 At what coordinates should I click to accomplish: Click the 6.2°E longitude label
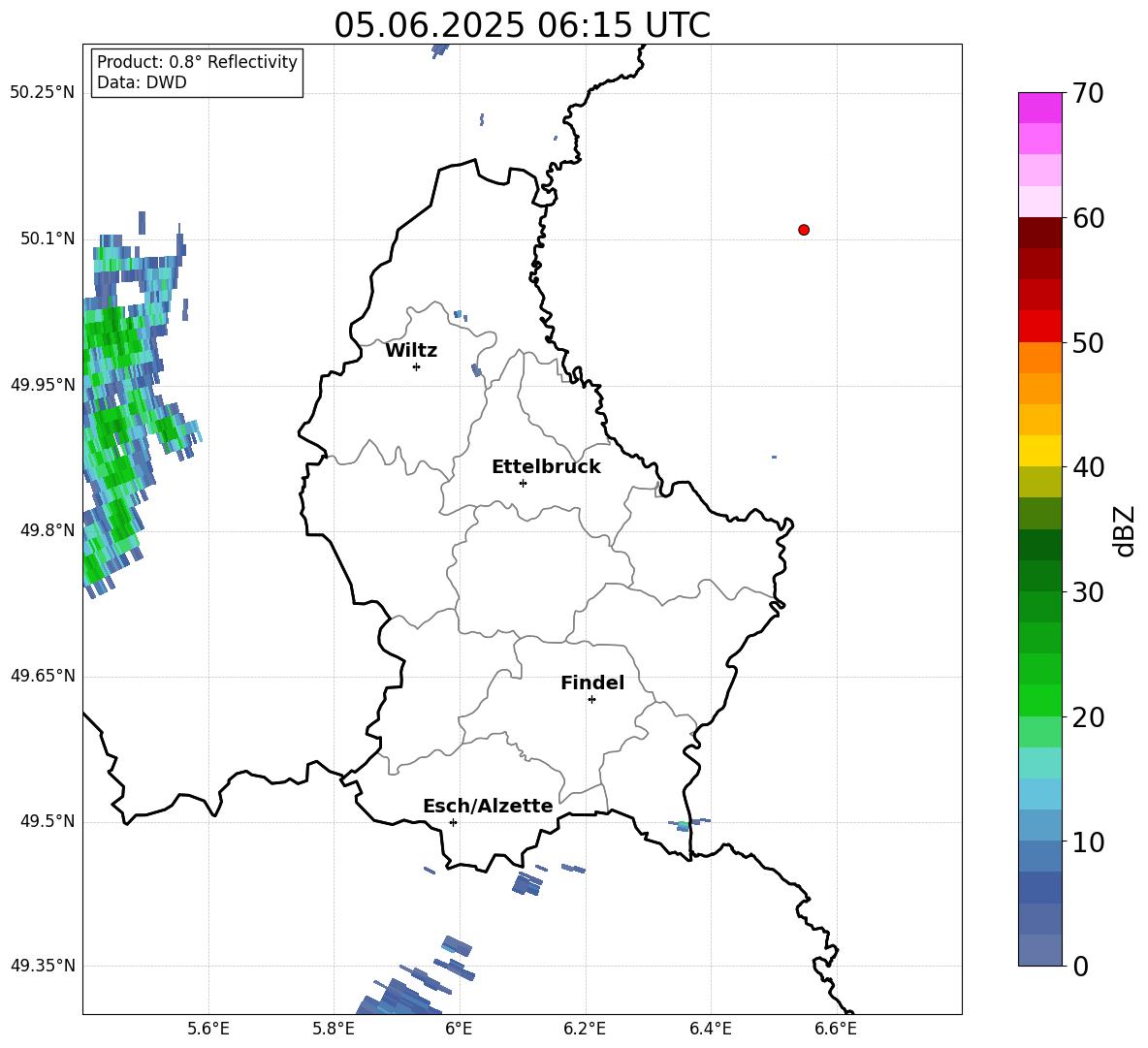(585, 1029)
